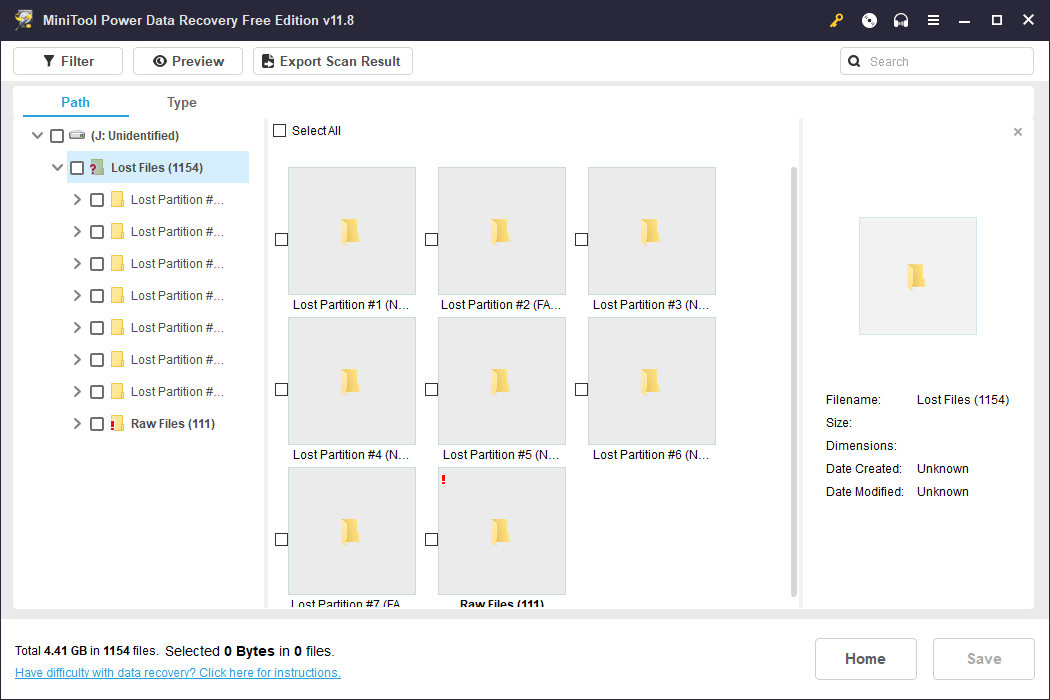1050x700 pixels.
Task: Collapse the Lost Files (1154) node
Action: (58, 167)
